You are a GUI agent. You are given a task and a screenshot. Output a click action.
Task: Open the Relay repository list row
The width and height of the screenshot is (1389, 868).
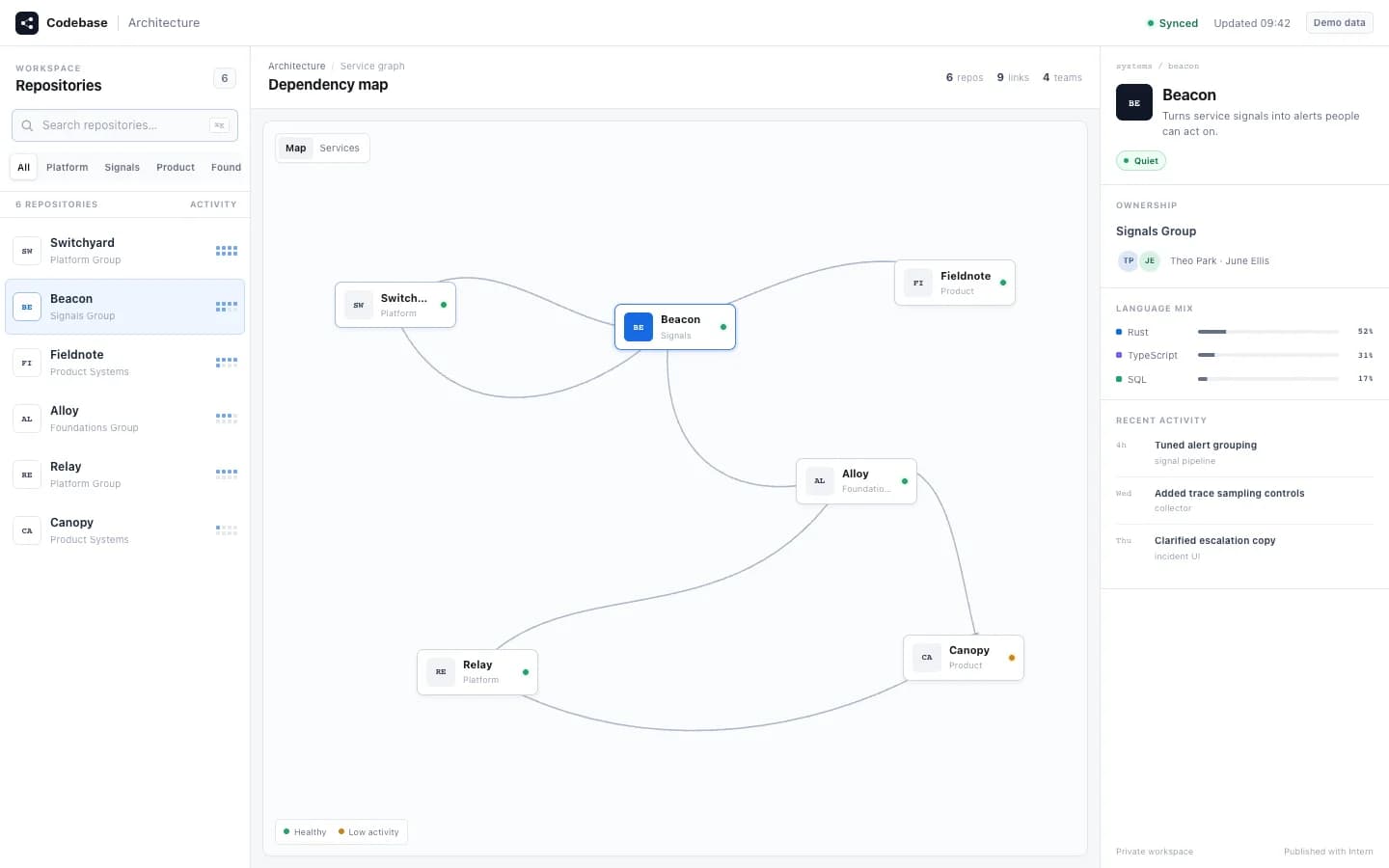point(125,475)
